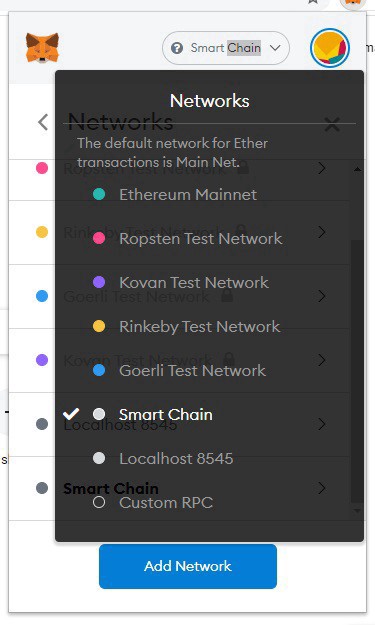The width and height of the screenshot is (375, 625).
Task: Click the teal Ethereum Mainnet dot
Action: [x=99, y=194]
